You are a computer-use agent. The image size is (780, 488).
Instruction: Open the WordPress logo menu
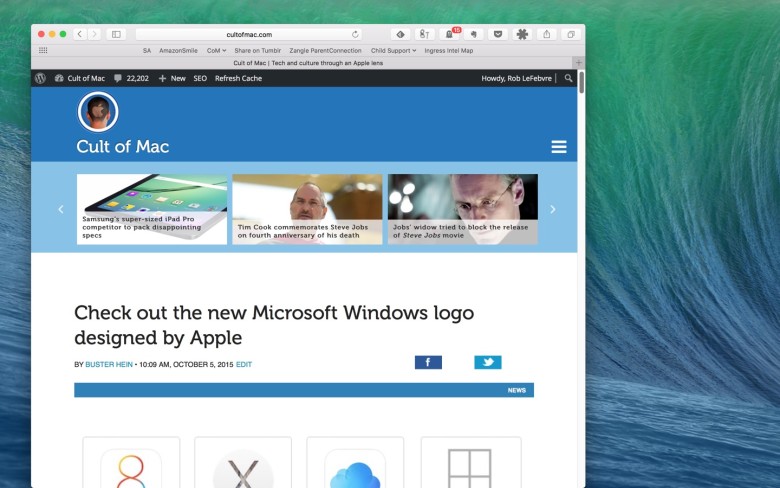[40, 78]
